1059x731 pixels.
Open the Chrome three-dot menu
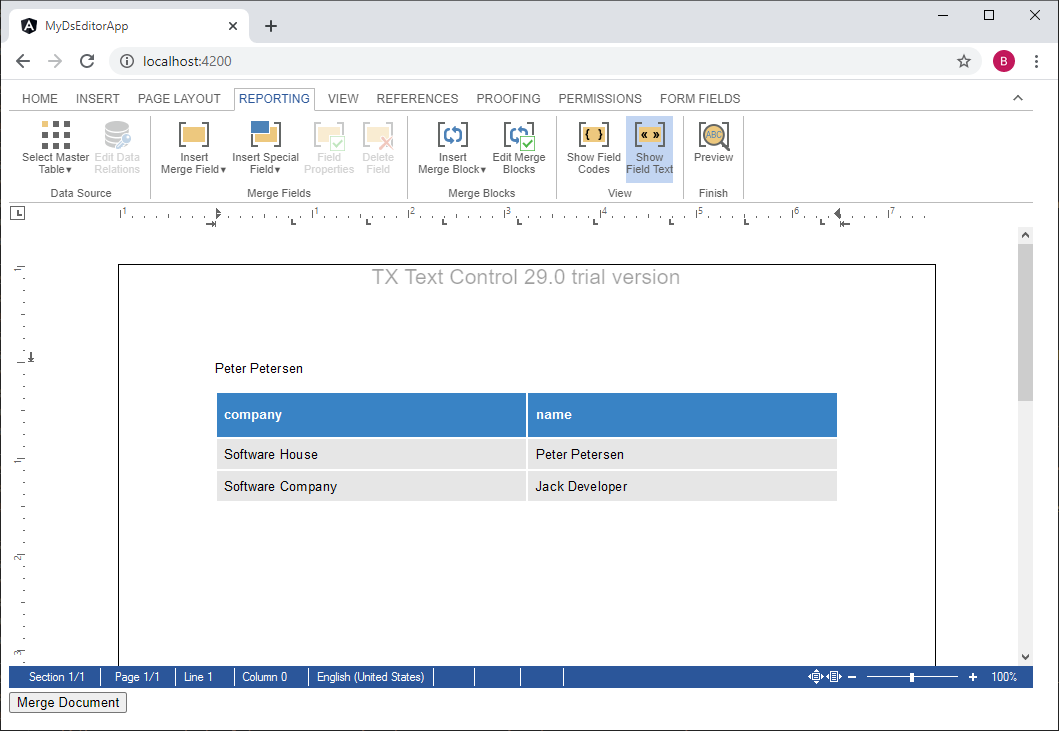[x=1036, y=61]
